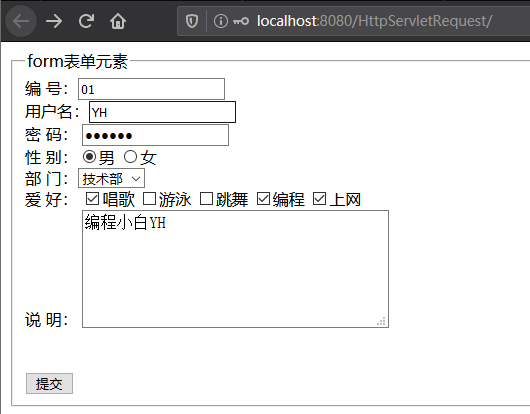This screenshot has width=530, height=414.
Task: Click the 用户名 label
Action: coord(52,112)
